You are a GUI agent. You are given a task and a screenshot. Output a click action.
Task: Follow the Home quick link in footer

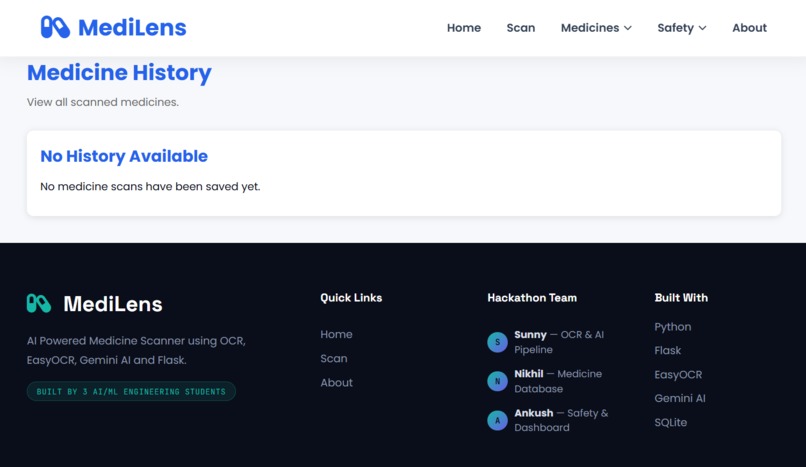336,334
